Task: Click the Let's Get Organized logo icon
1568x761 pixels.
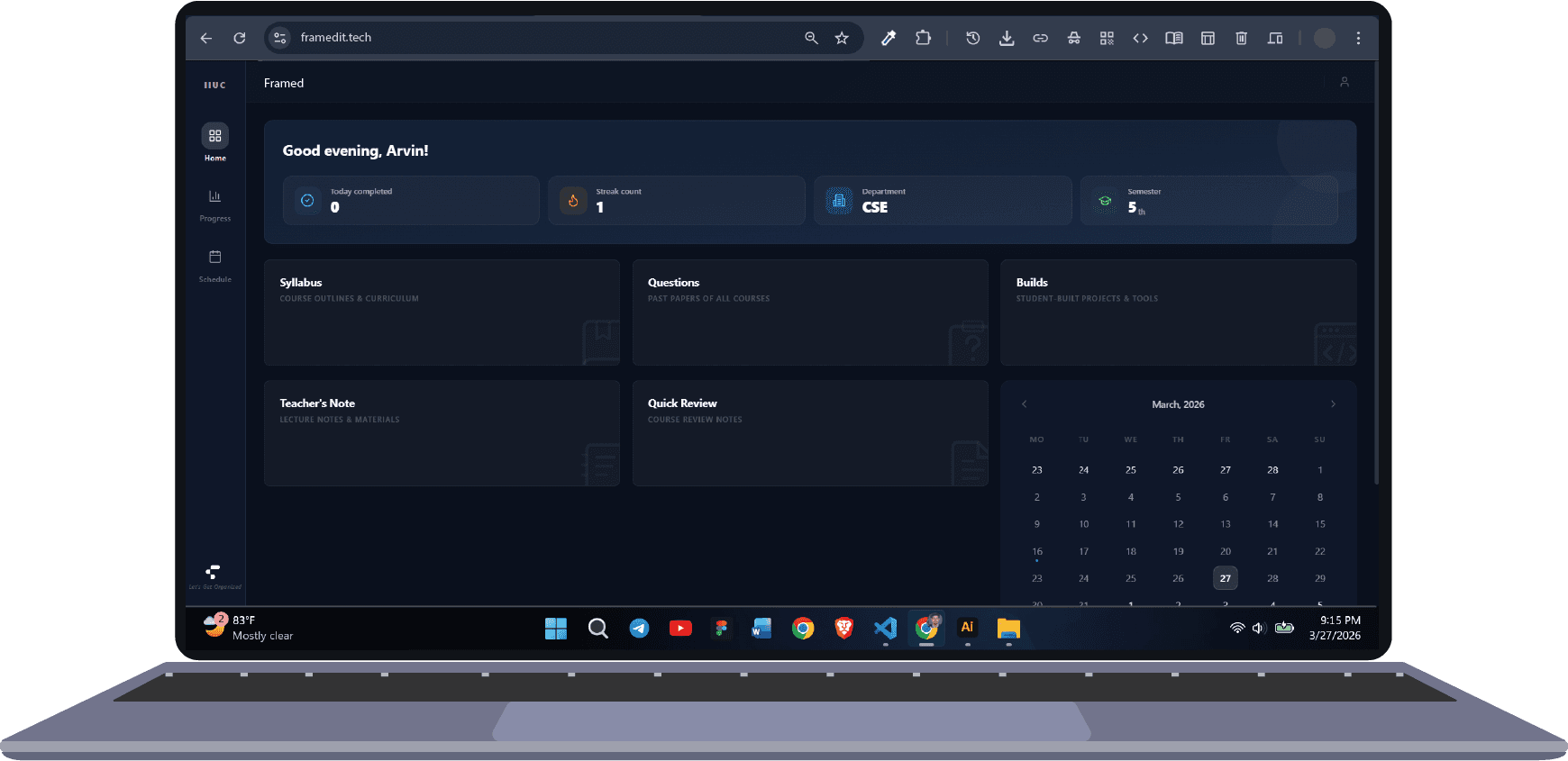Action: [214, 573]
